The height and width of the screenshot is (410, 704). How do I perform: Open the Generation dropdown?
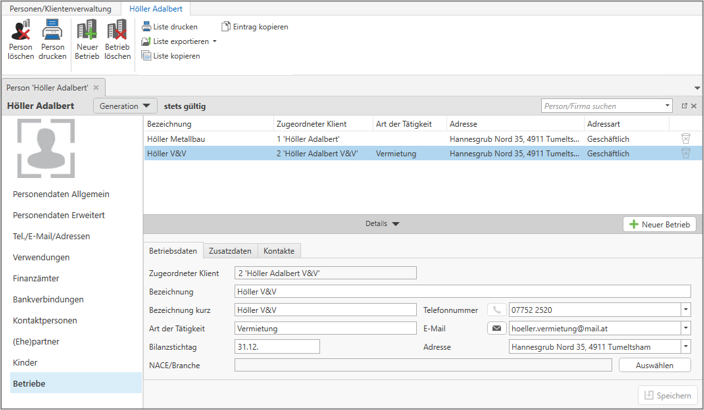click(x=125, y=105)
